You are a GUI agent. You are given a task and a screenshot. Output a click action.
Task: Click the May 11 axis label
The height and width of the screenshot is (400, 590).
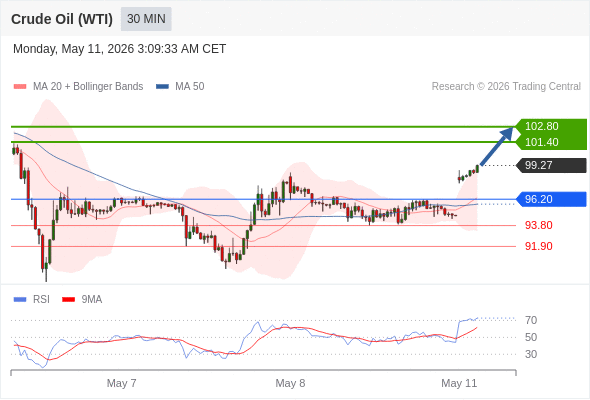(459, 383)
